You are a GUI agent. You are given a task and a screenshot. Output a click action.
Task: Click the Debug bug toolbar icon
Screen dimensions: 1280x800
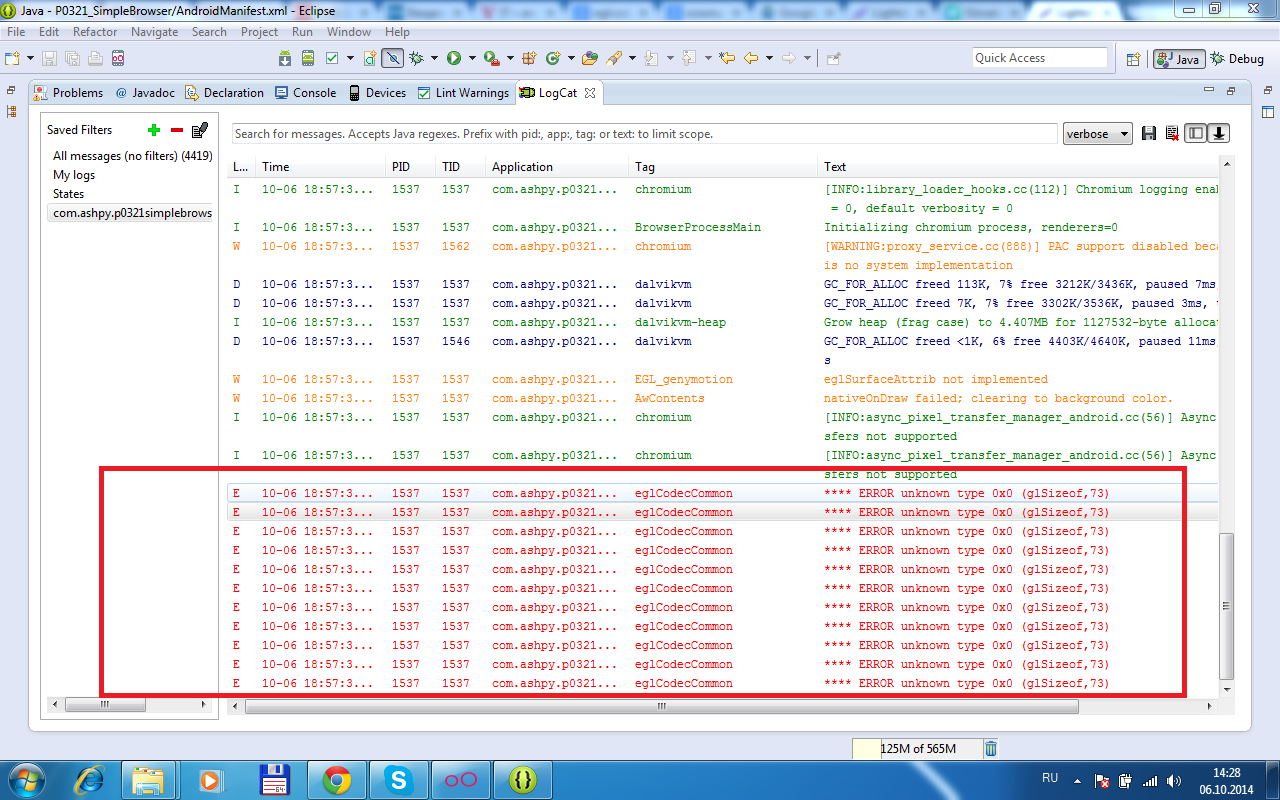point(416,58)
